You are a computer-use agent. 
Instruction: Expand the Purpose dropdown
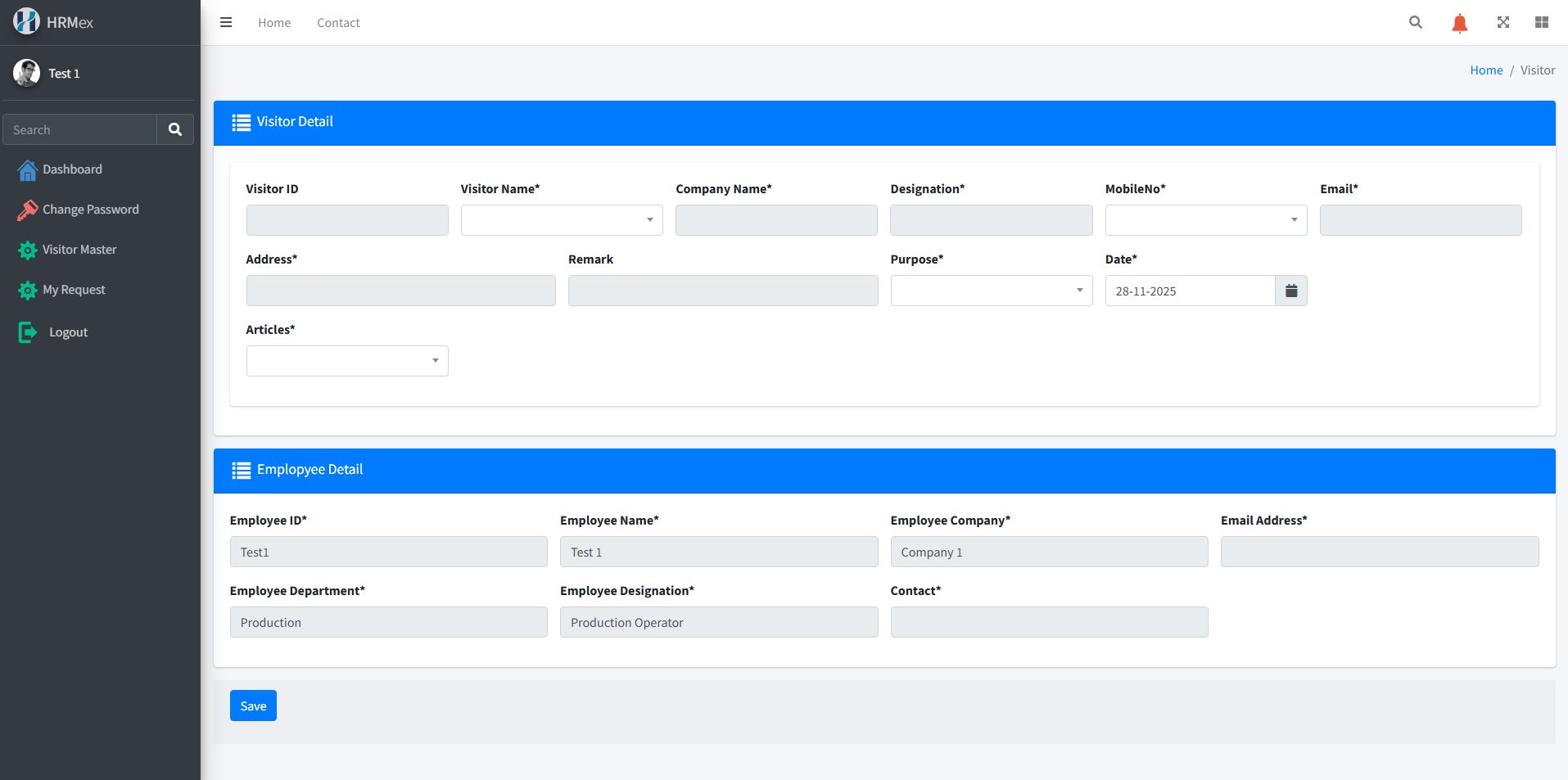[x=991, y=291]
